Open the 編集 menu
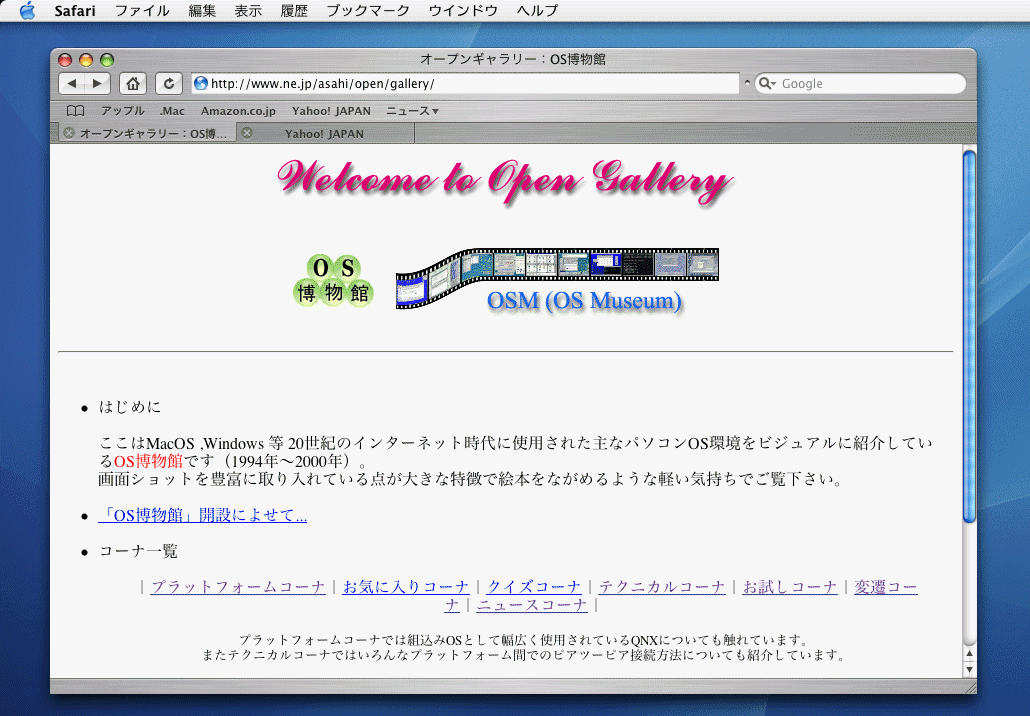Viewport: 1030px width, 716px height. (202, 11)
